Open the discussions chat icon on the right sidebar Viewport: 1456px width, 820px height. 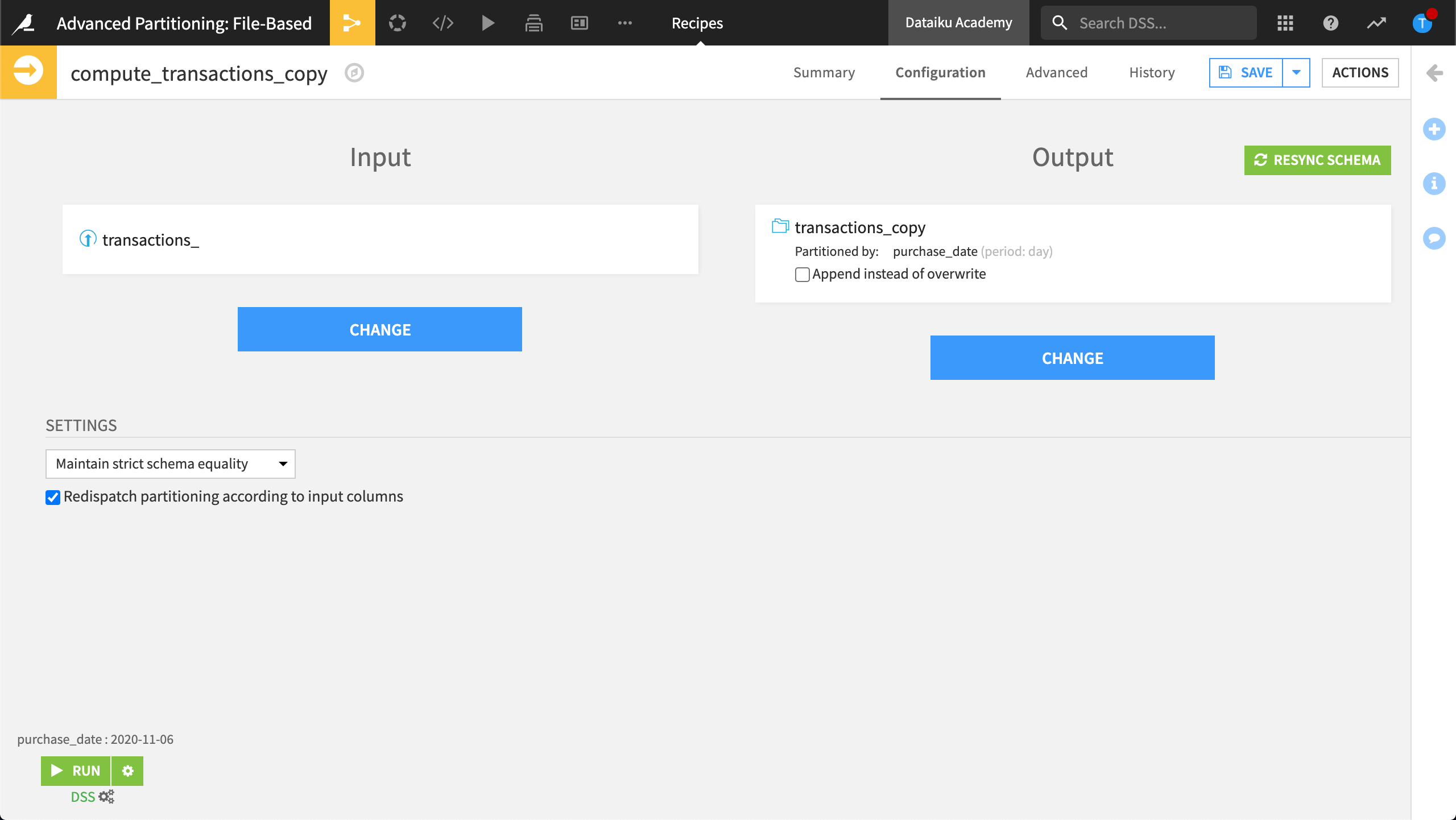[x=1434, y=238]
